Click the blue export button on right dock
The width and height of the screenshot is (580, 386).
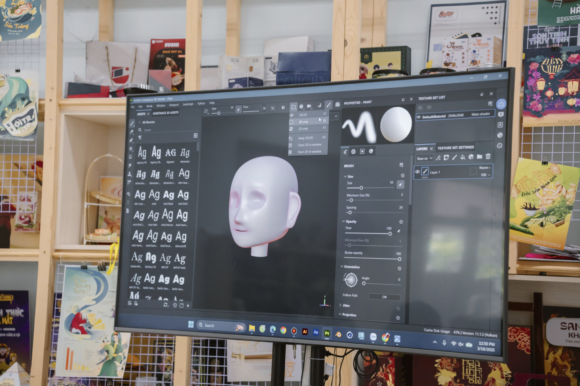tap(501, 104)
